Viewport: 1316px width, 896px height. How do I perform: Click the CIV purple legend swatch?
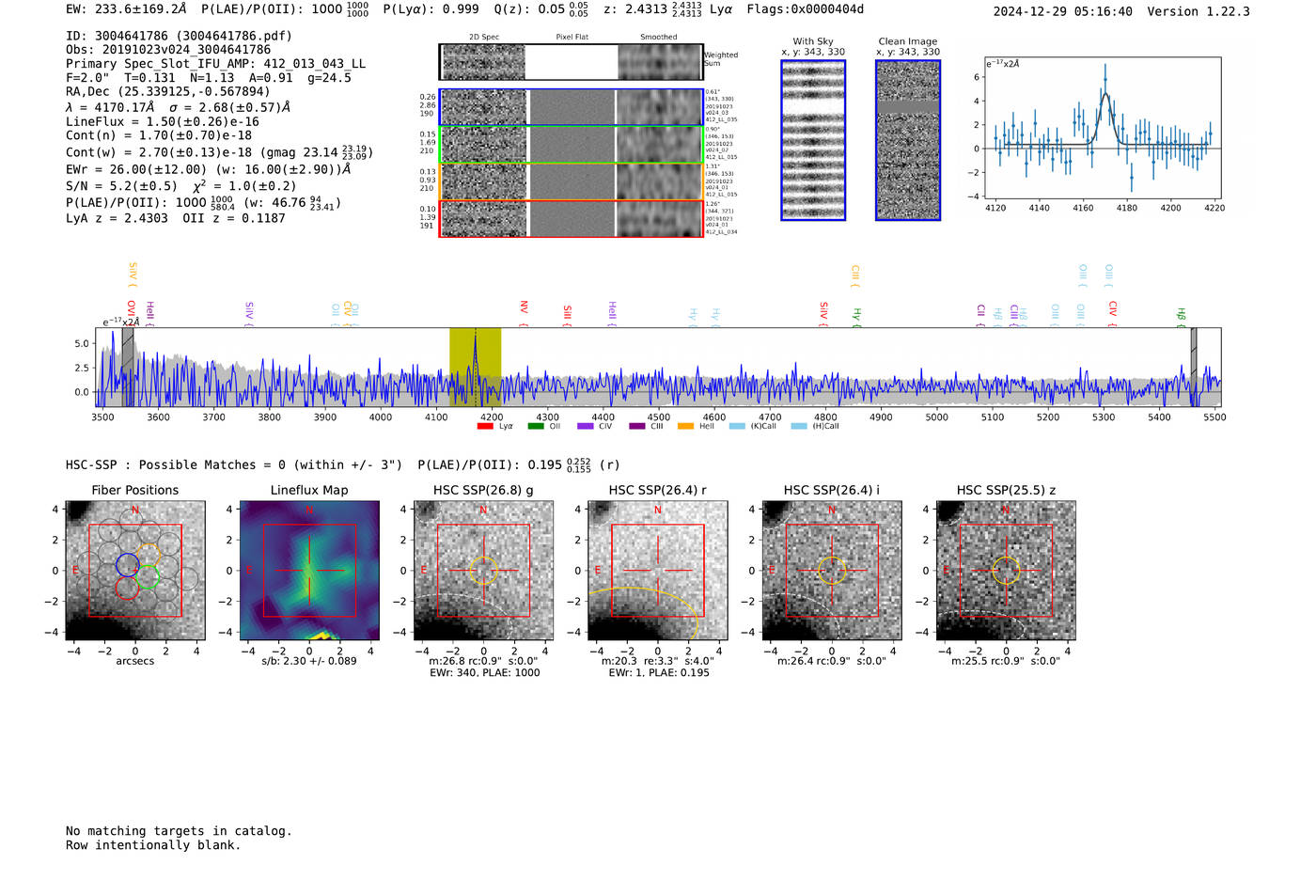click(586, 426)
